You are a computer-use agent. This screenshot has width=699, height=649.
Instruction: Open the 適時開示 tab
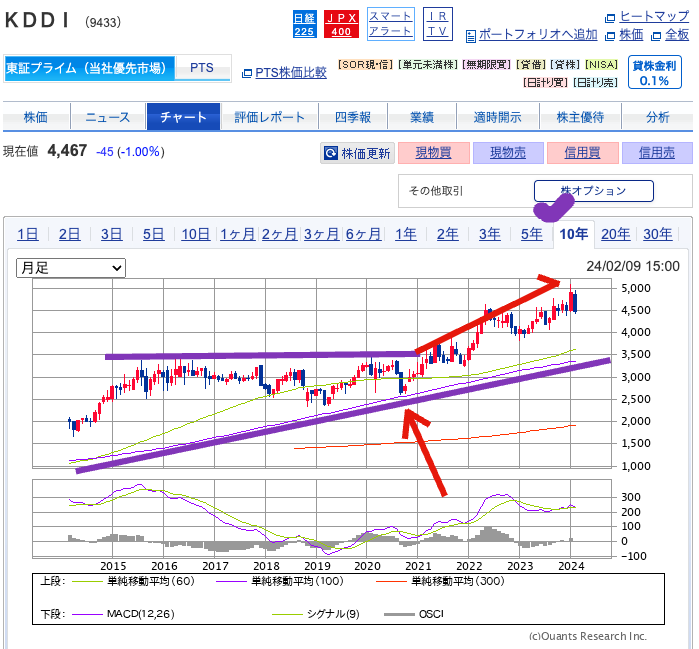coord(498,117)
